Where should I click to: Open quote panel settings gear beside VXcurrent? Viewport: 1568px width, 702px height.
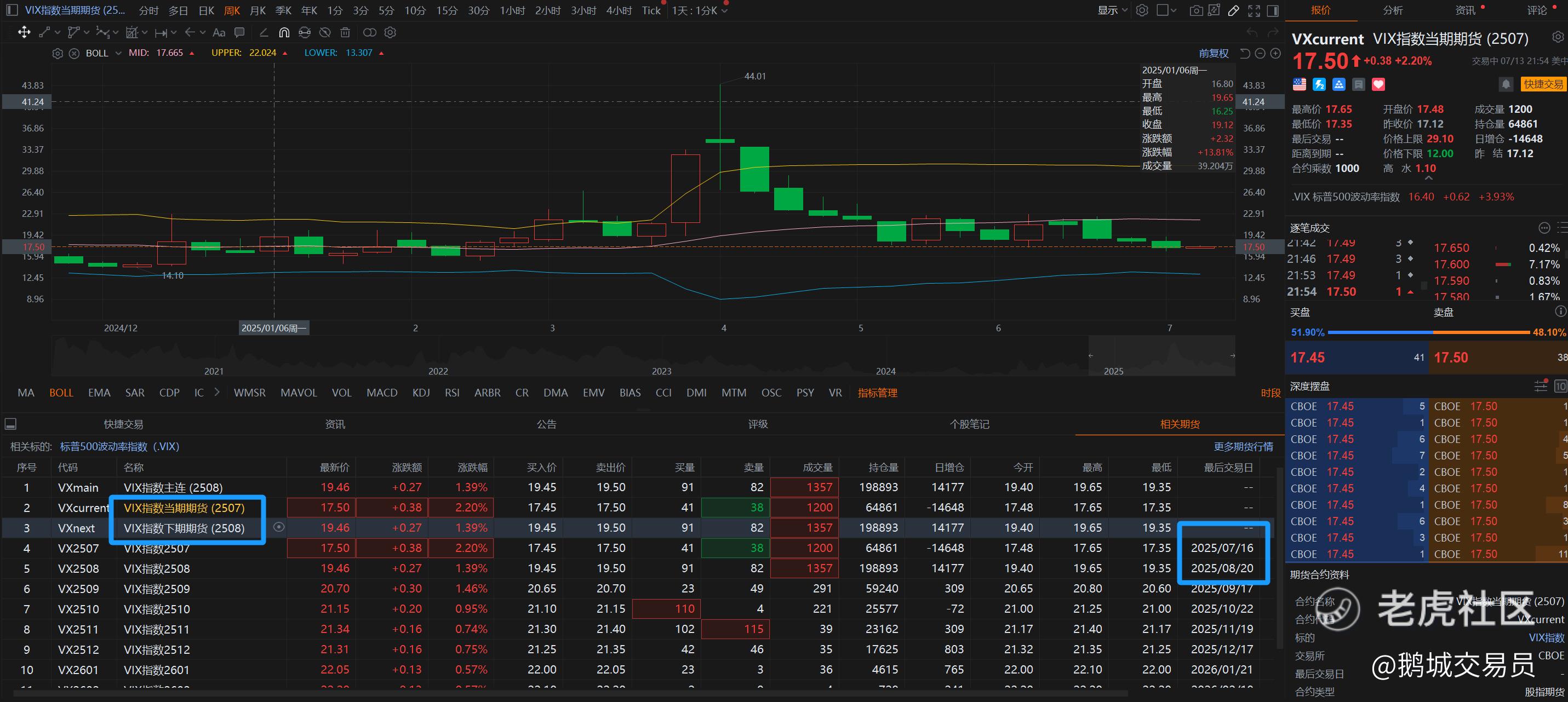(1558, 38)
